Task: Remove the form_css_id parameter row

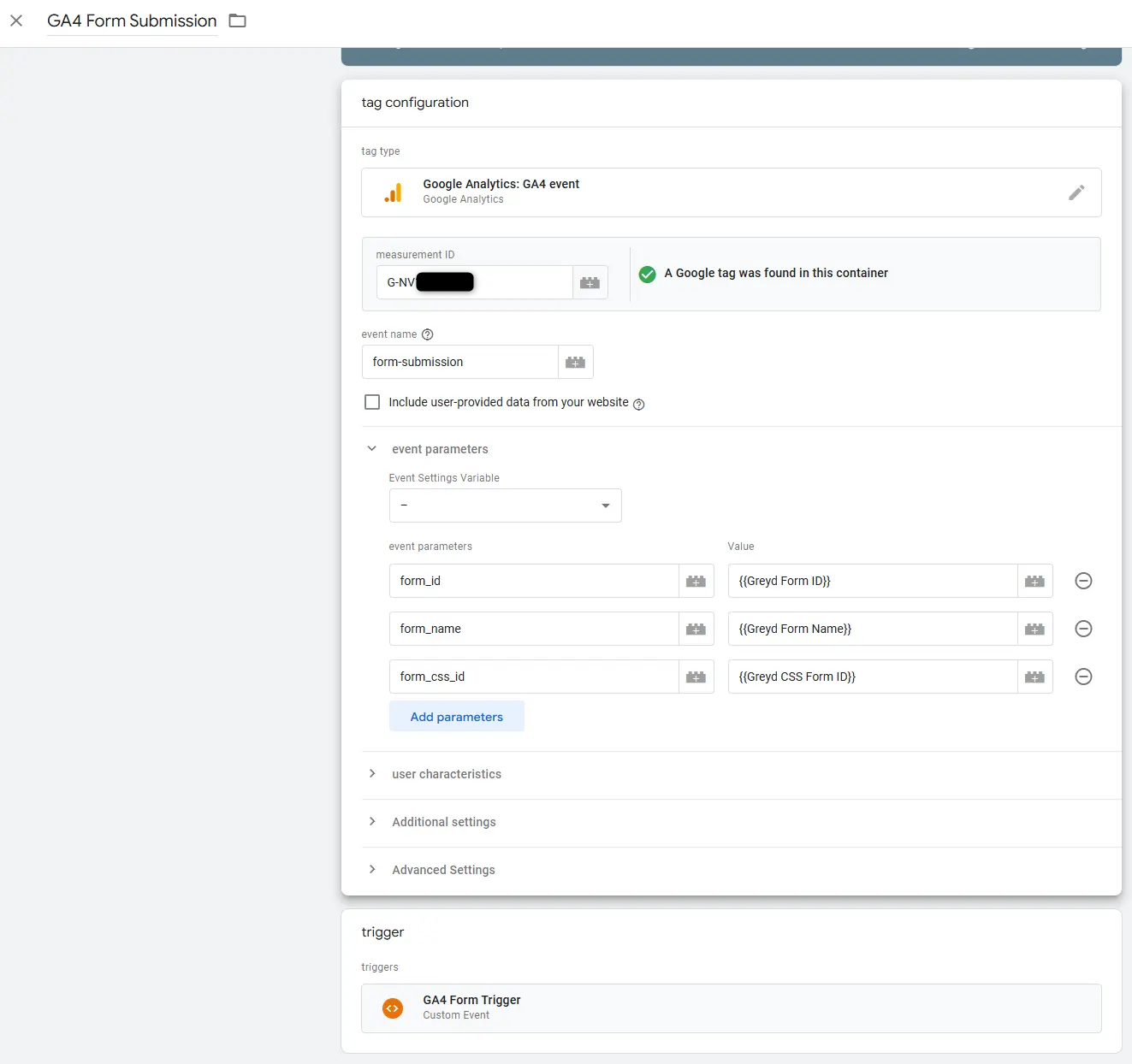Action: (1083, 677)
